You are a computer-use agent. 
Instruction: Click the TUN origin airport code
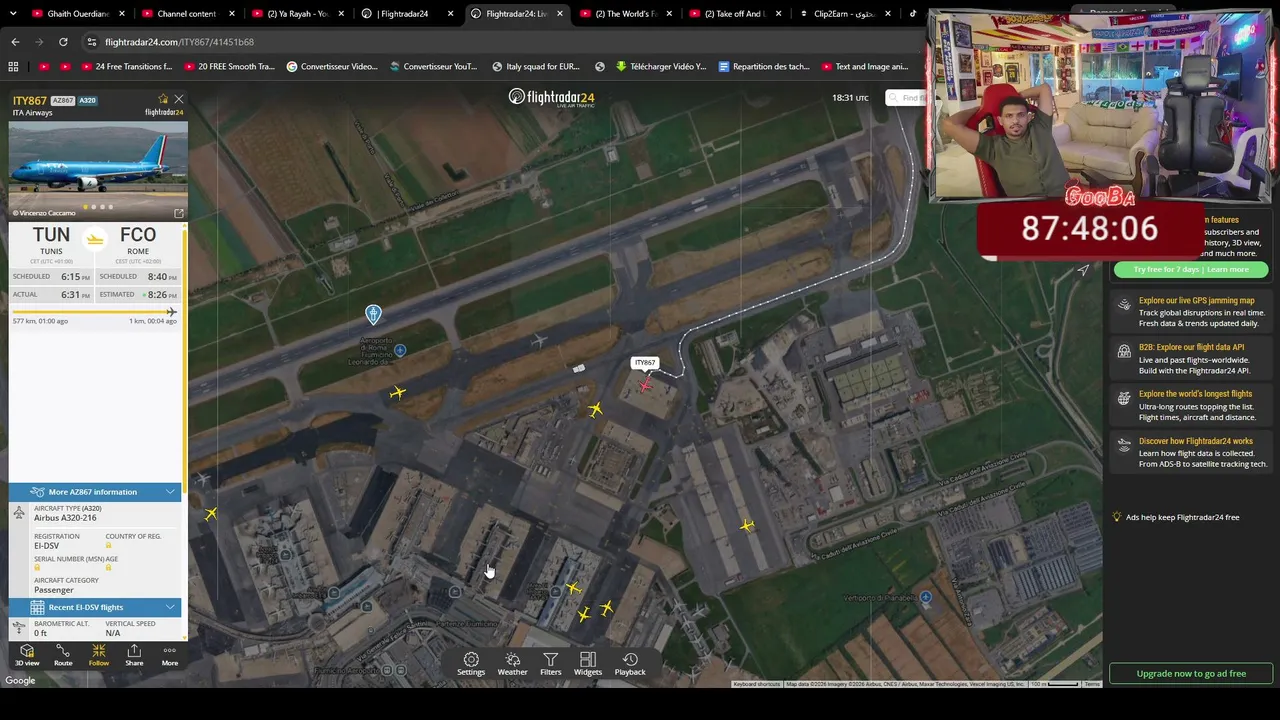click(x=51, y=235)
